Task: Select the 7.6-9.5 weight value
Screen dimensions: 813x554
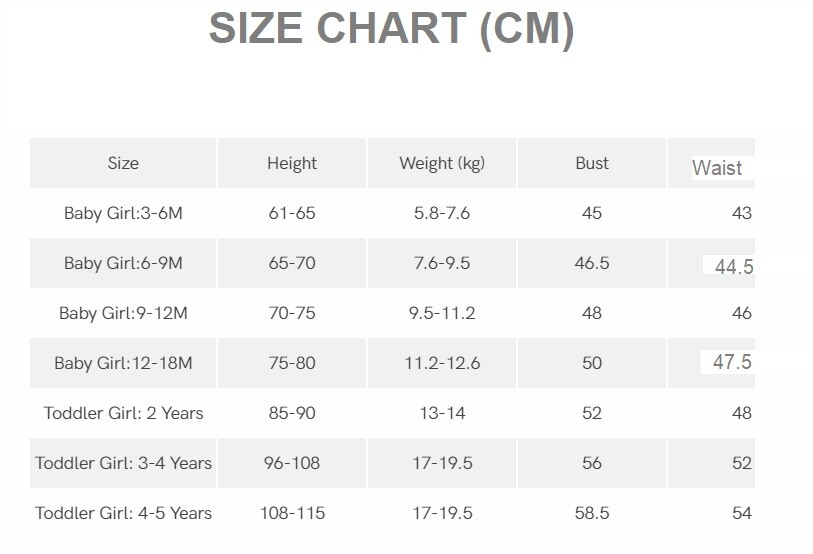Action: coord(442,263)
